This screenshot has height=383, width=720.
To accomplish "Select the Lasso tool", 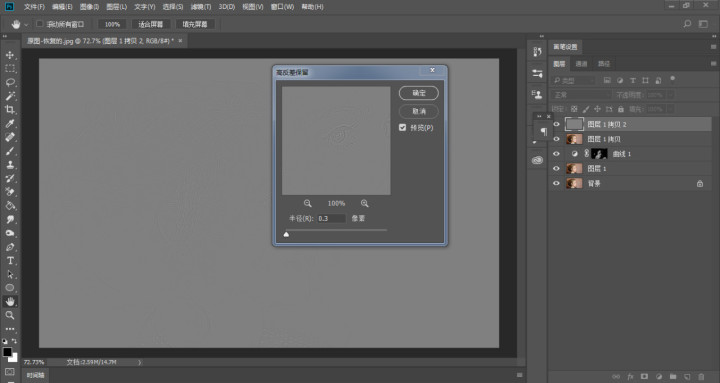I will click(x=10, y=83).
